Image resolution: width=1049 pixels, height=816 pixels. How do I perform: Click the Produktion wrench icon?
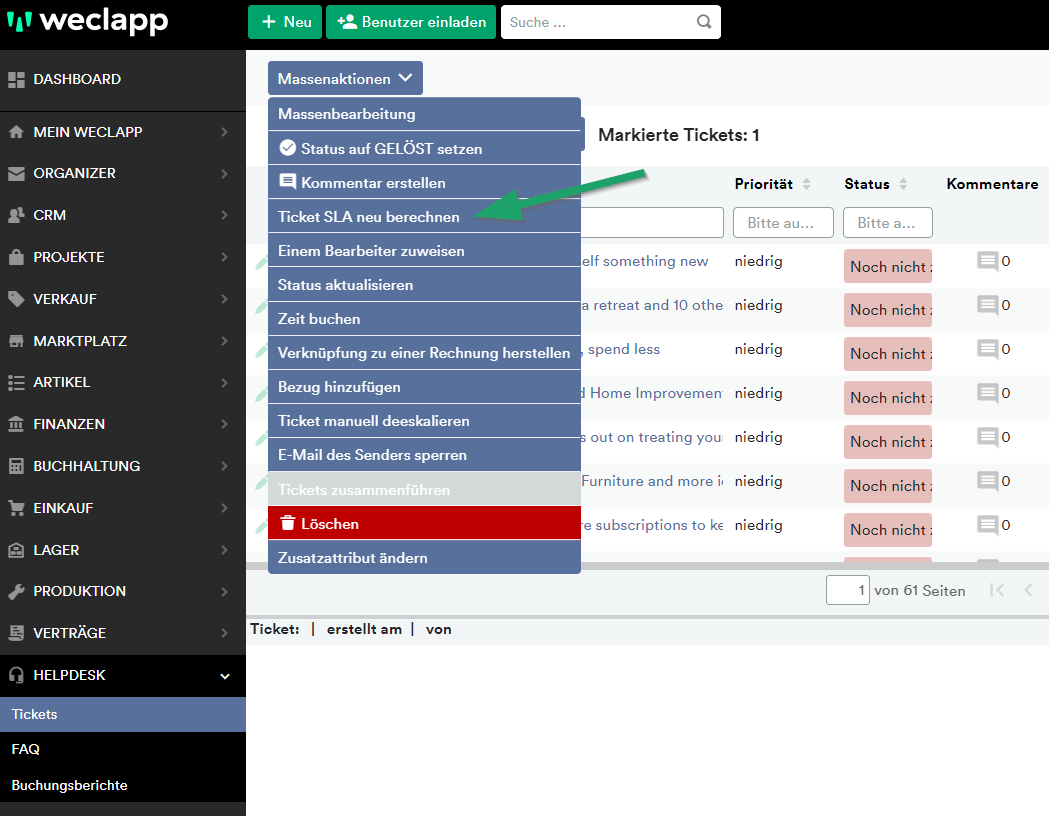16,591
